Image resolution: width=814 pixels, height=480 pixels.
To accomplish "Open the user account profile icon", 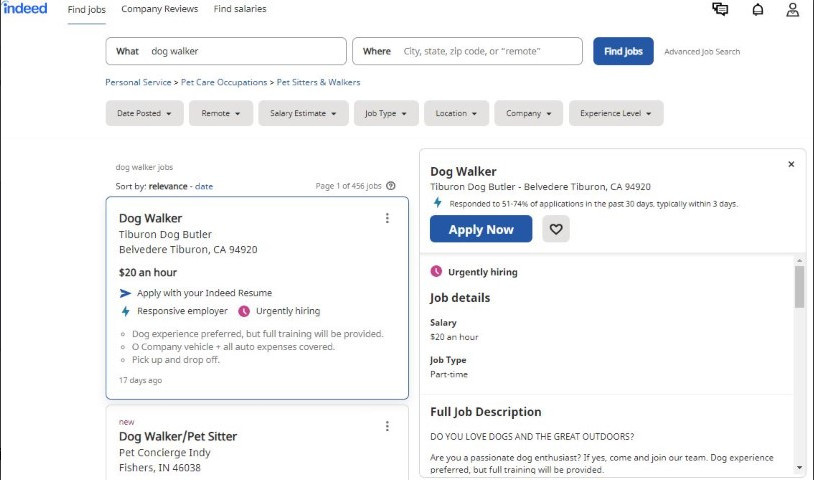I will [792, 9].
